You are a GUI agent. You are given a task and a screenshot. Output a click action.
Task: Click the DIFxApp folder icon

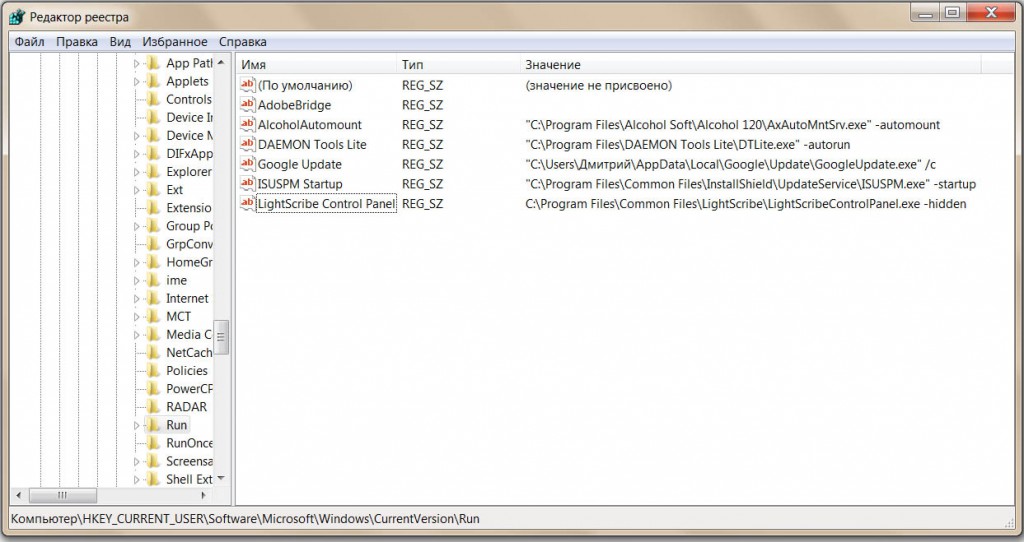[153, 153]
